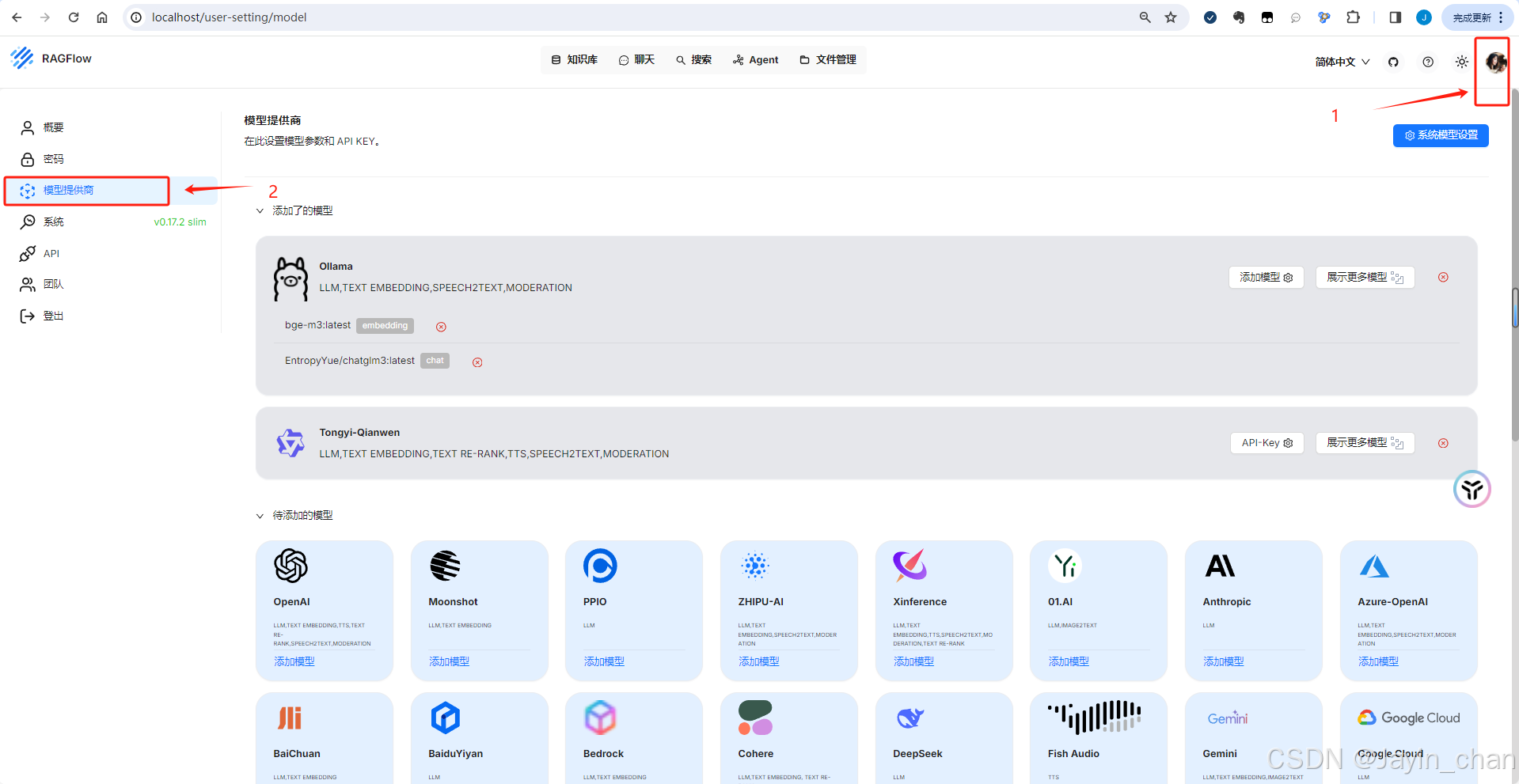Click the Fish Audio logo

pyautogui.click(x=1095, y=718)
